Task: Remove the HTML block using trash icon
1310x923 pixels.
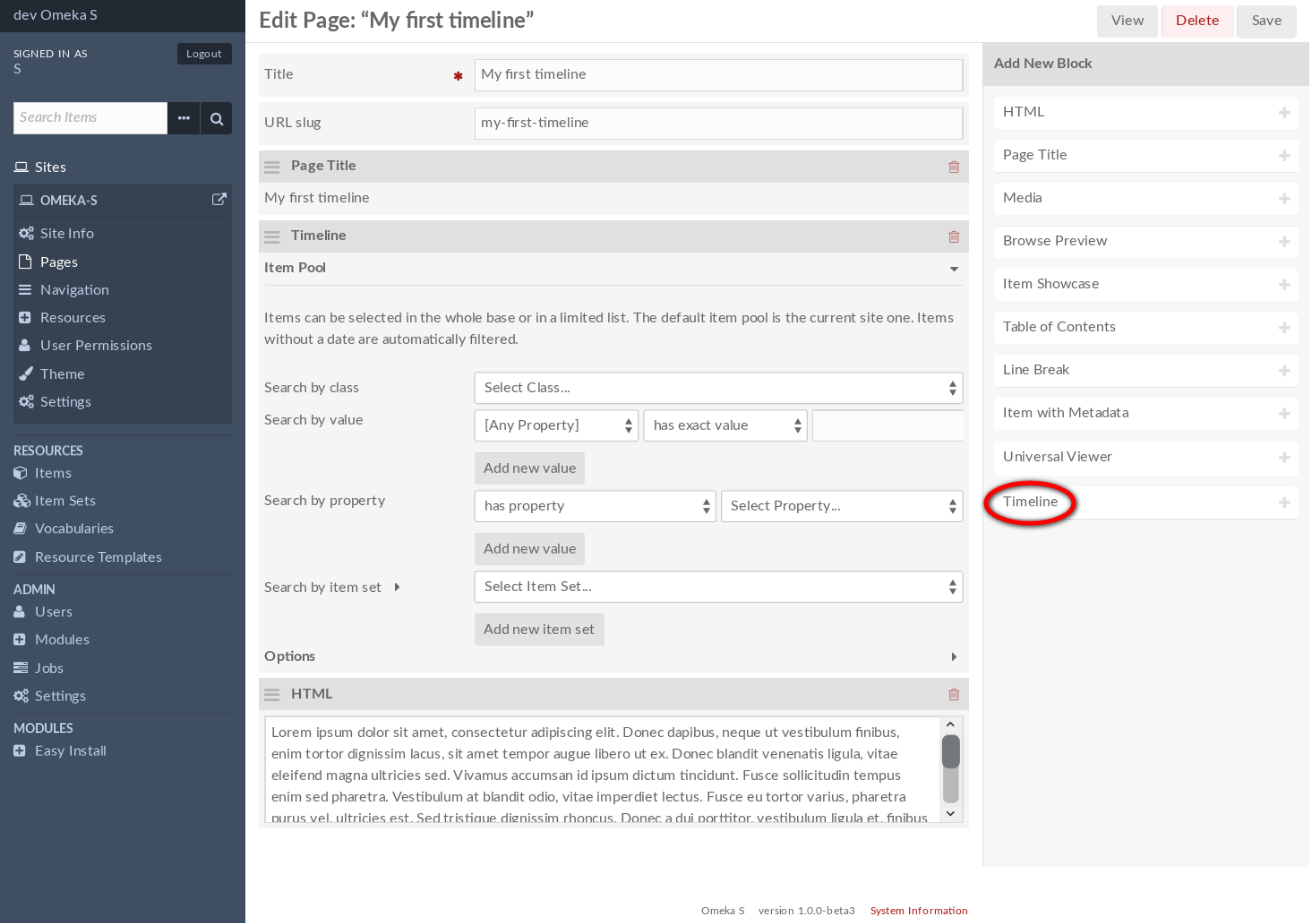Action: click(x=953, y=694)
